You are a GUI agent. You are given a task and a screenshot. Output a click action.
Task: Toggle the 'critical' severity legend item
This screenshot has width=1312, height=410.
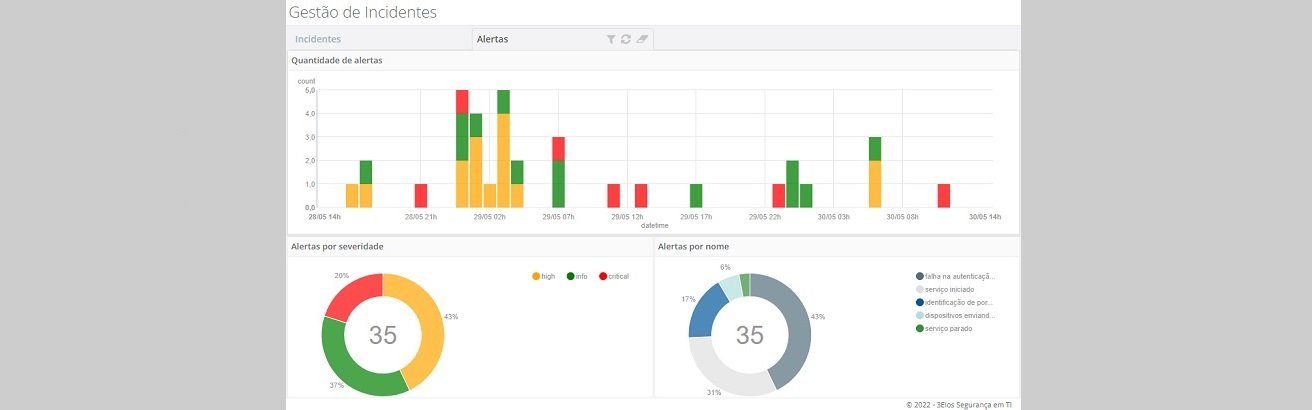(x=614, y=276)
